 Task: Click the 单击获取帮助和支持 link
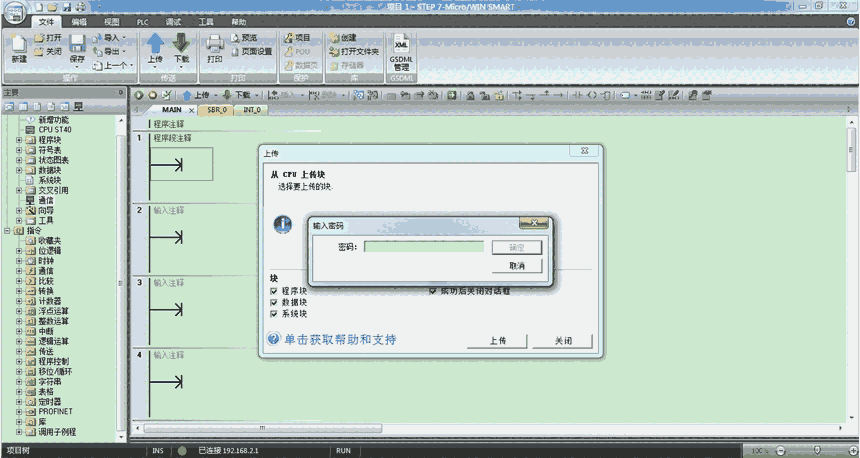340,340
